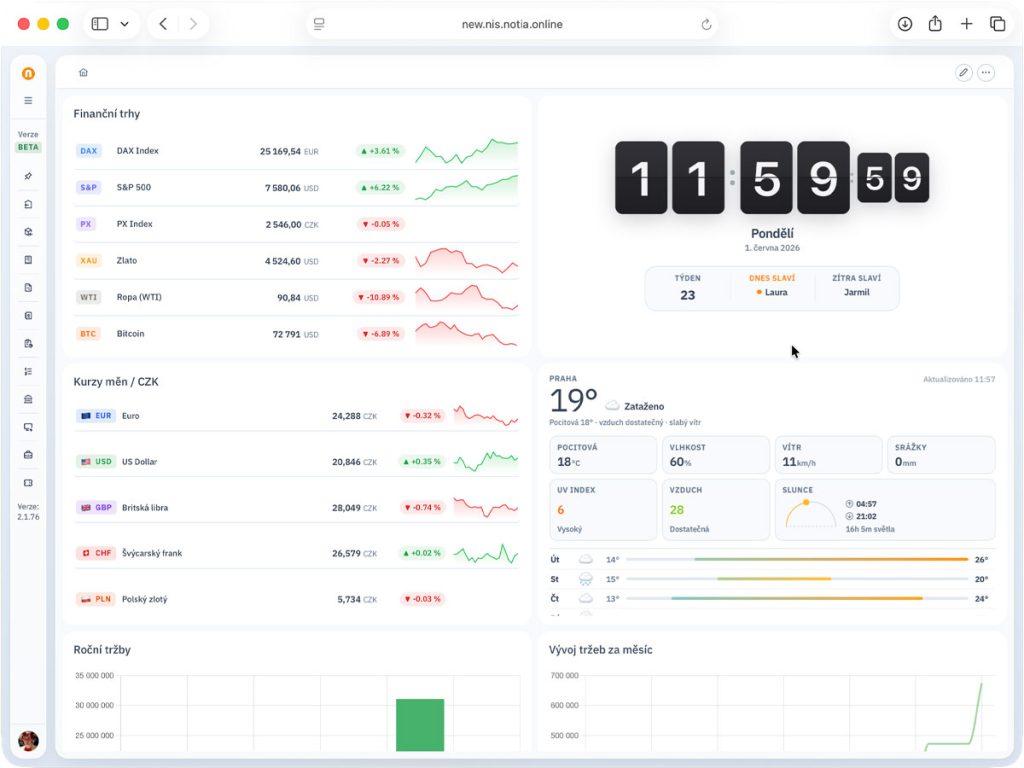
Task: Open Safari downloads icon
Action: click(904, 24)
